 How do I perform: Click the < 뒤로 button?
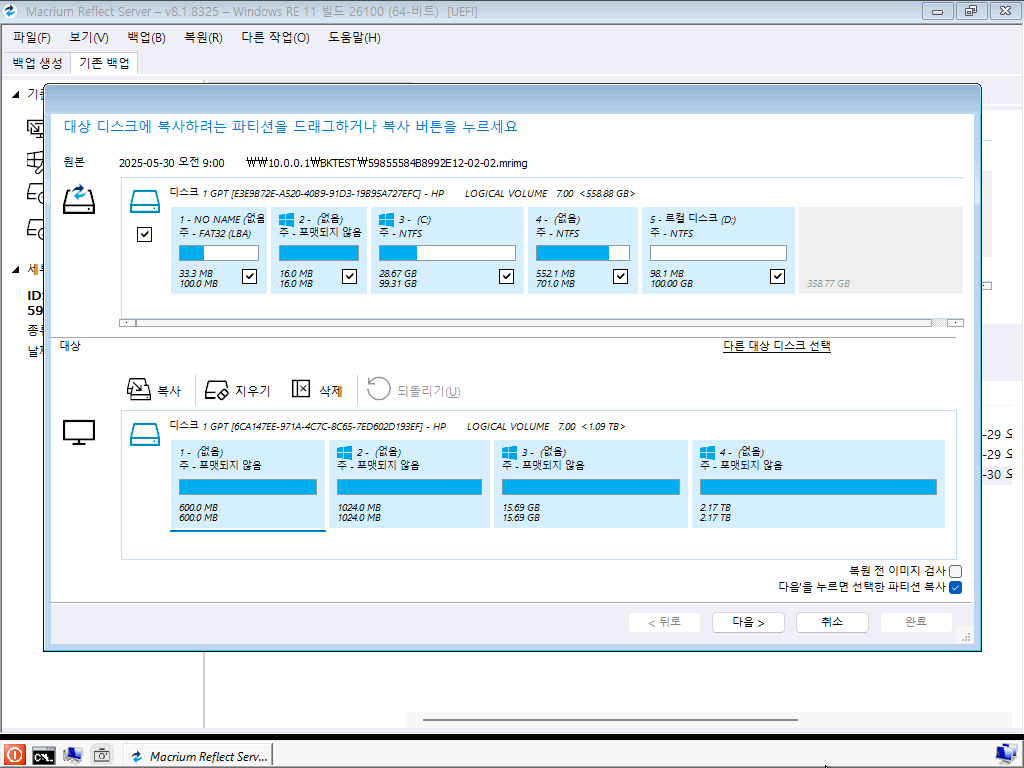(664, 622)
